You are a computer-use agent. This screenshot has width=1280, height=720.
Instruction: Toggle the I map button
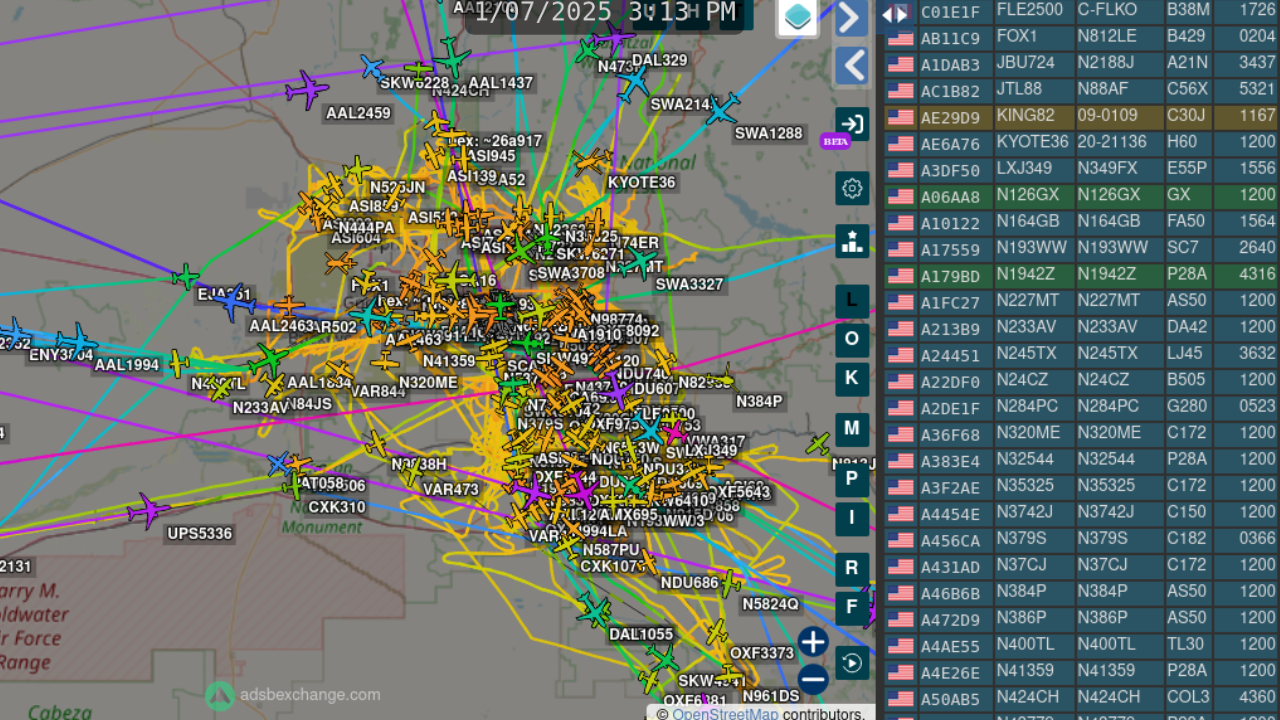(x=852, y=518)
